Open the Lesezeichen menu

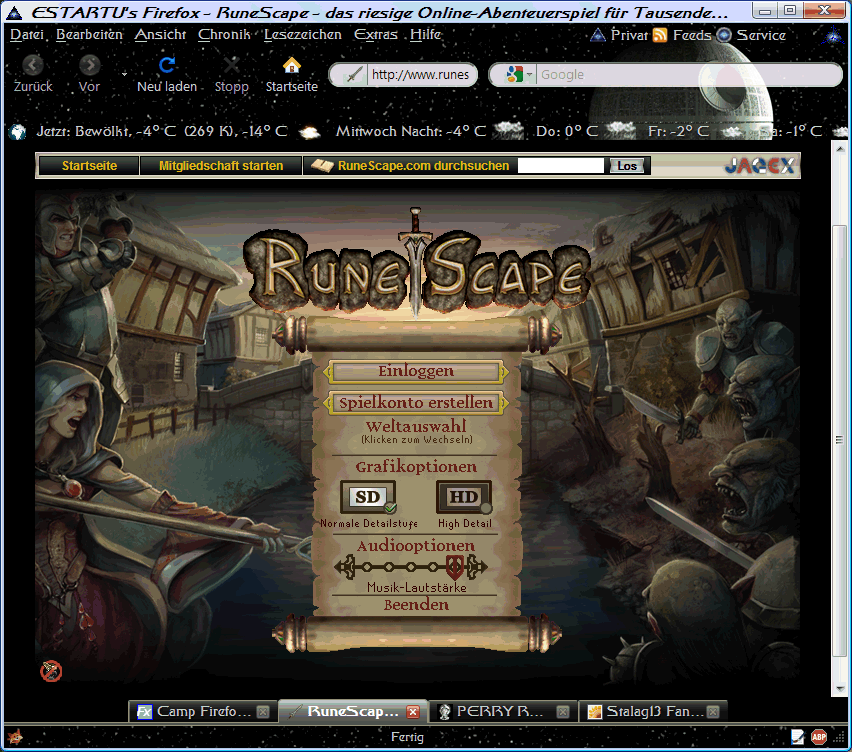303,35
